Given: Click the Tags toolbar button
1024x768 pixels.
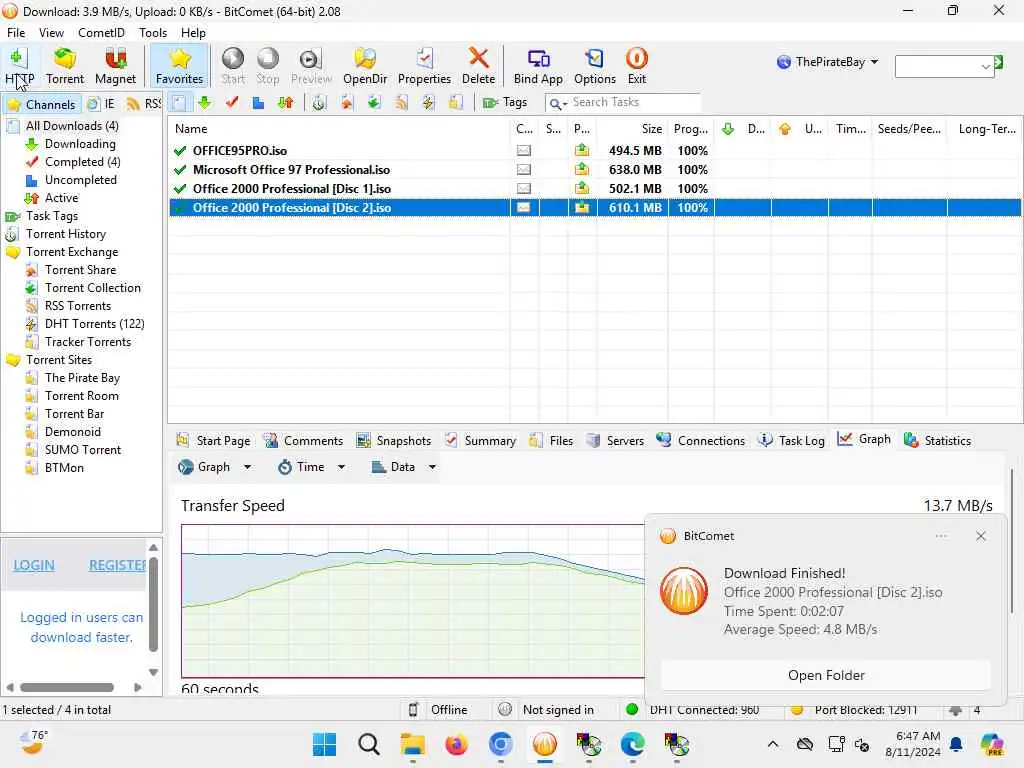Looking at the screenshot, I should tap(505, 103).
